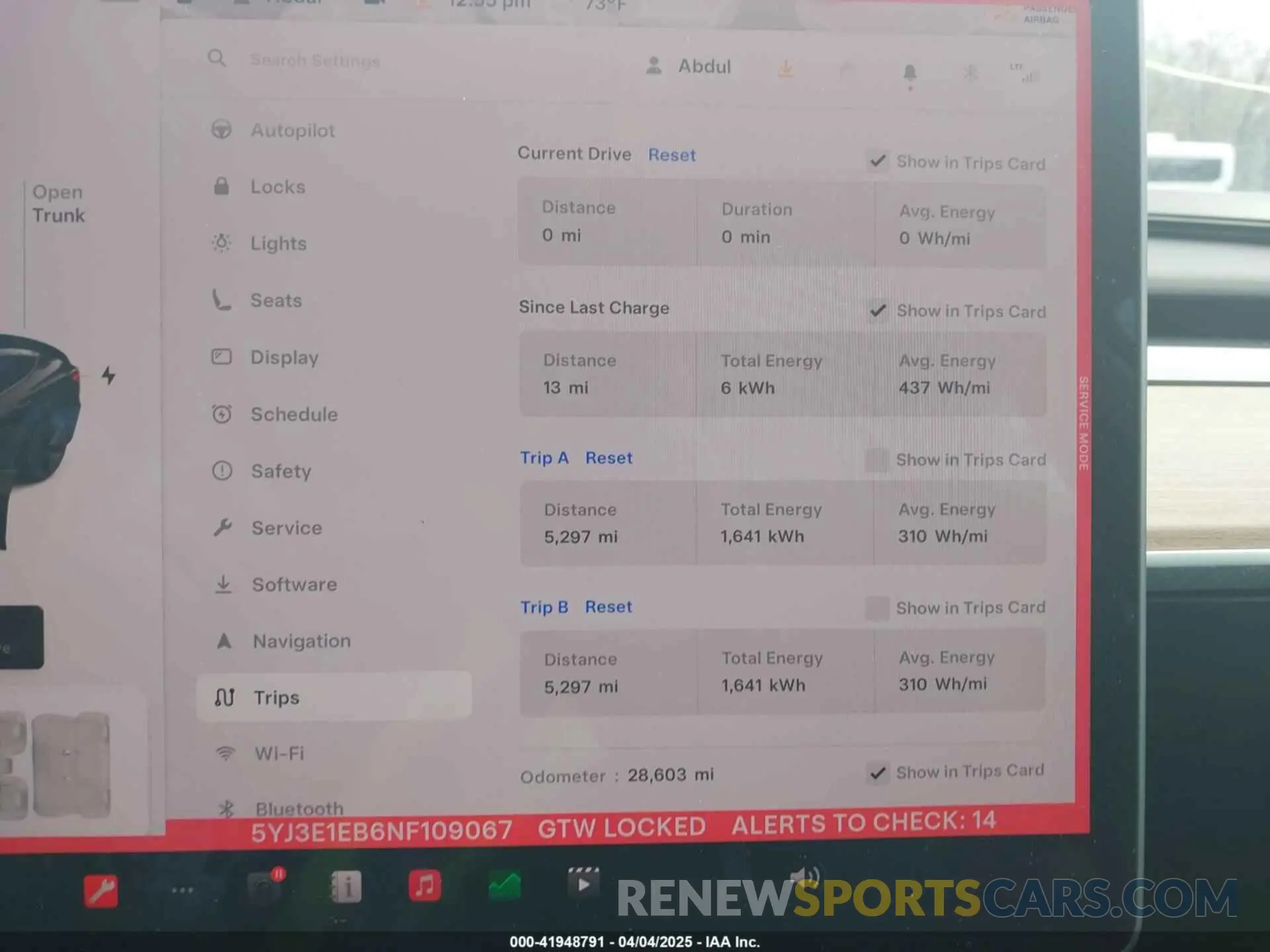This screenshot has height=952, width=1270.
Task: Tap the Schedule clock icon
Action: 222,414
